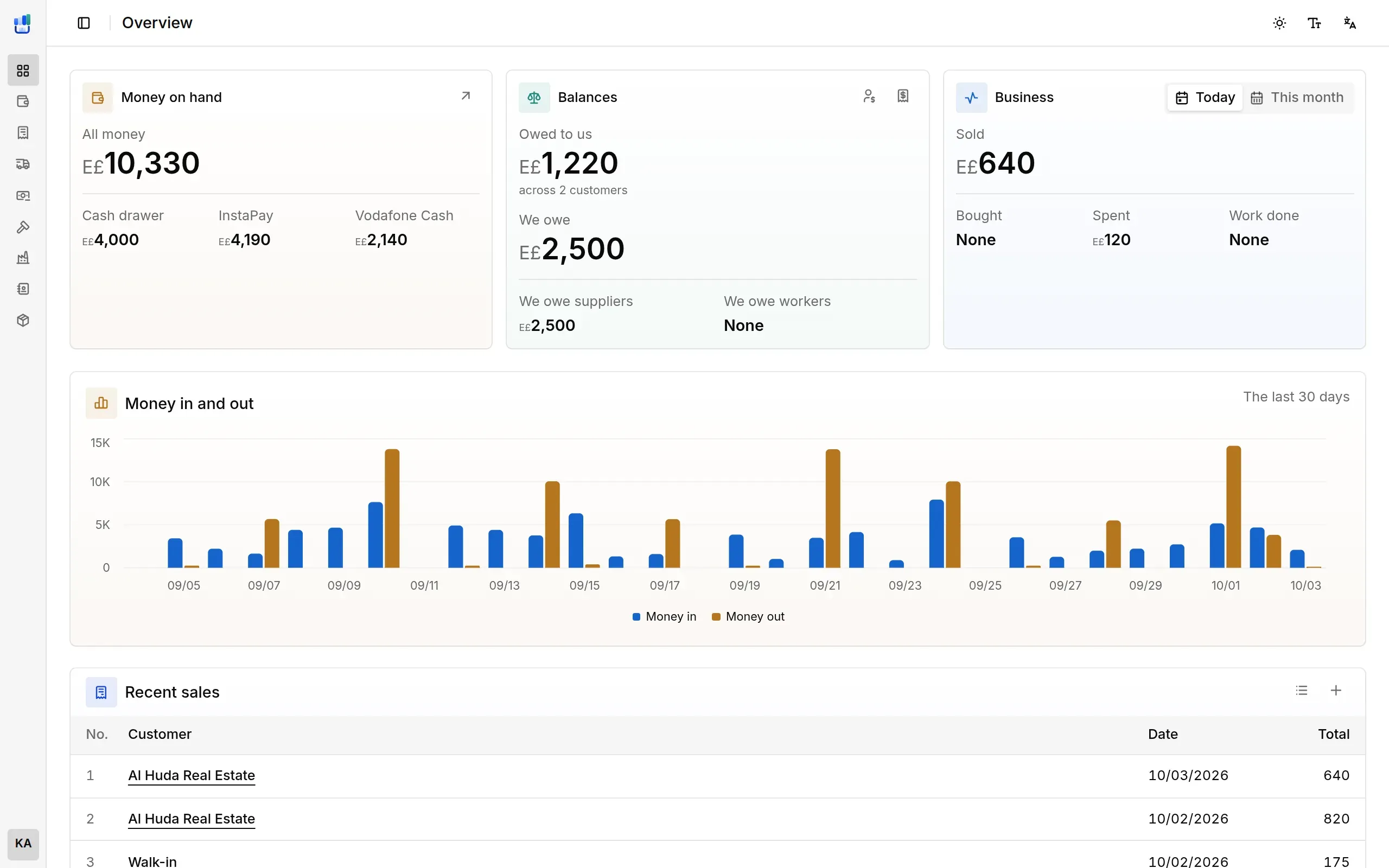Open the factory icon in sidebar
Viewport: 1389px width, 868px height.
point(23,258)
